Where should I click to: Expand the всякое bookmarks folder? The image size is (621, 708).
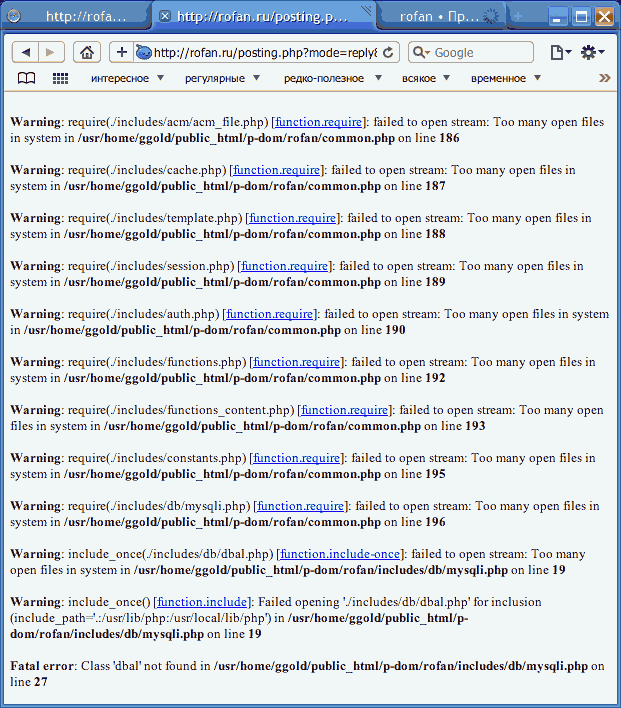pos(426,79)
